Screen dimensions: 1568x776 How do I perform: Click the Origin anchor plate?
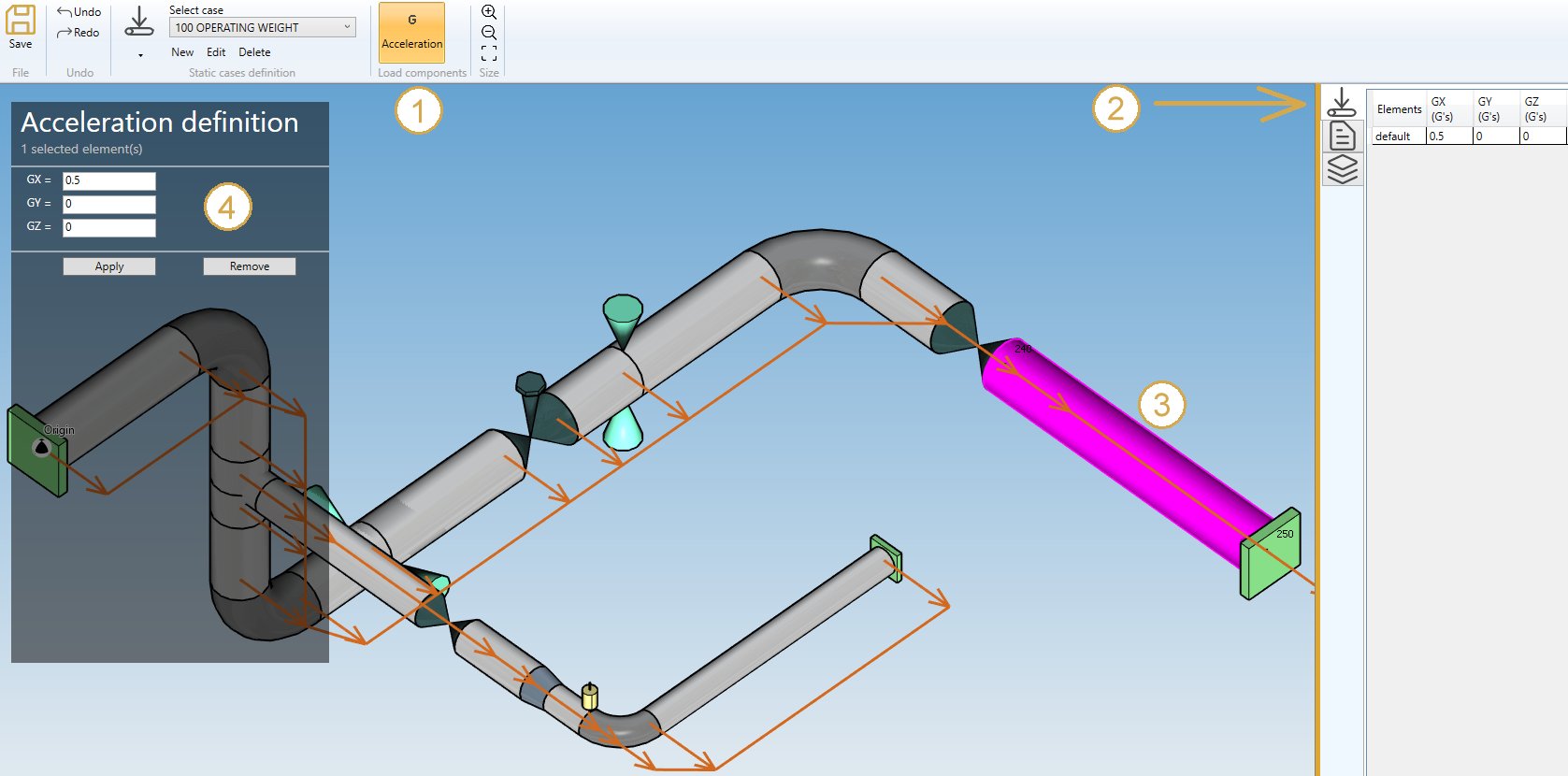37,451
